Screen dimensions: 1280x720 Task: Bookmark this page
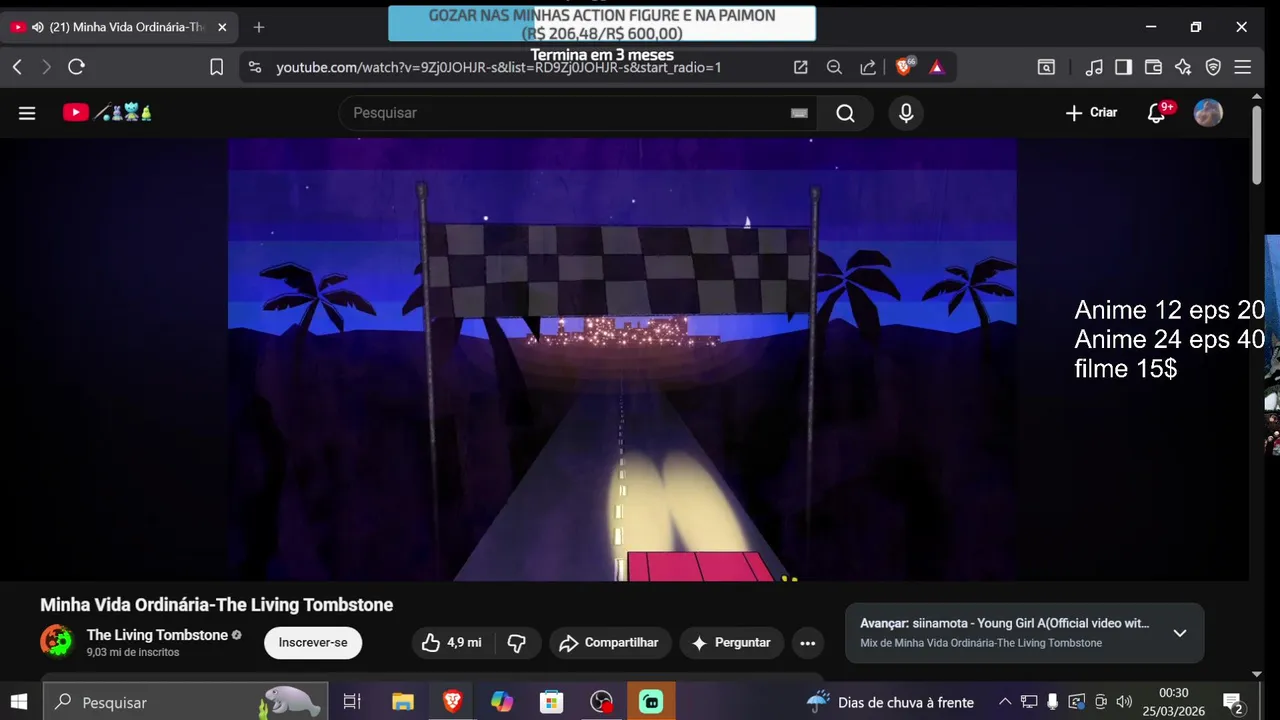[x=216, y=67]
